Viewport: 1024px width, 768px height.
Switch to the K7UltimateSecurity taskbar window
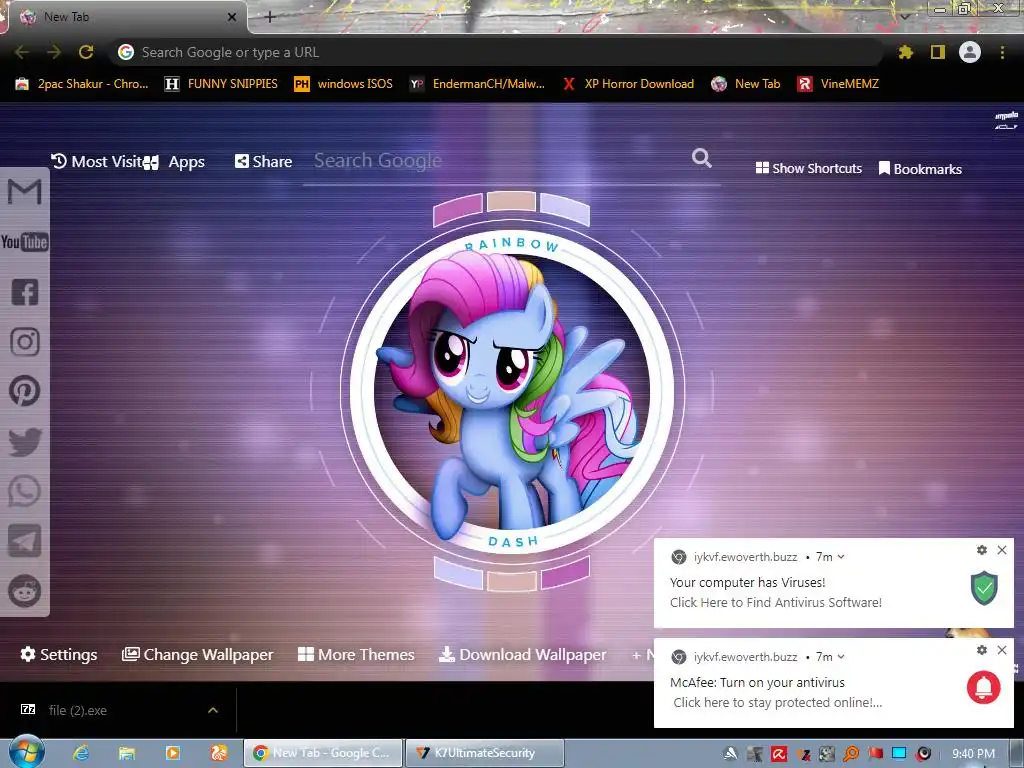tap(485, 753)
